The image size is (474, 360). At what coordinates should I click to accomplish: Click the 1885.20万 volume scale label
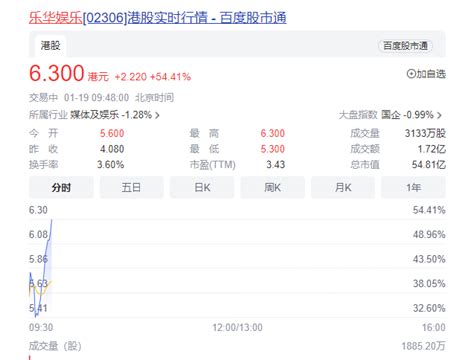click(423, 346)
